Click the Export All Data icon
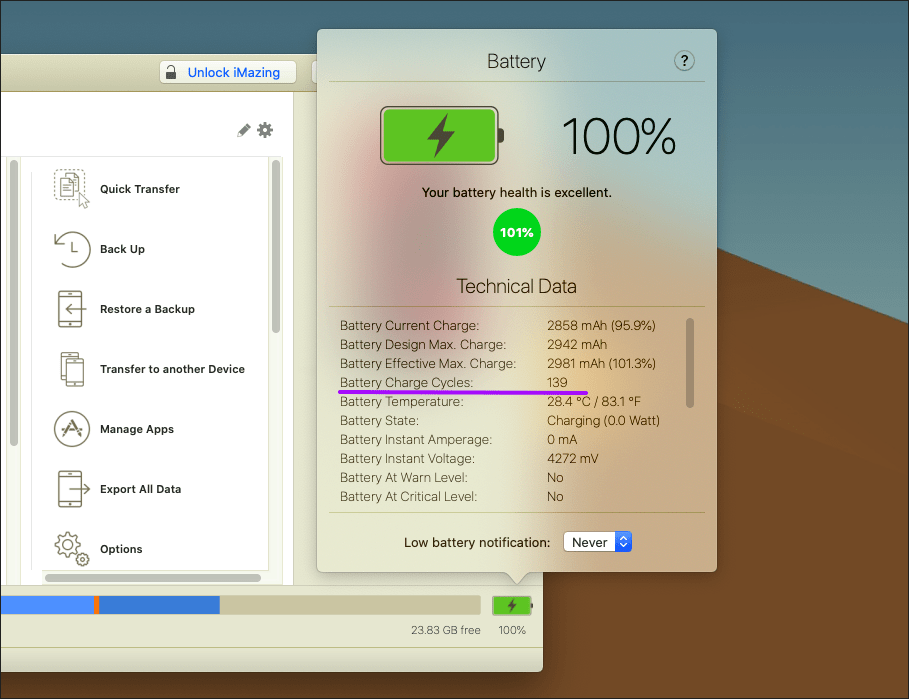 point(71,489)
